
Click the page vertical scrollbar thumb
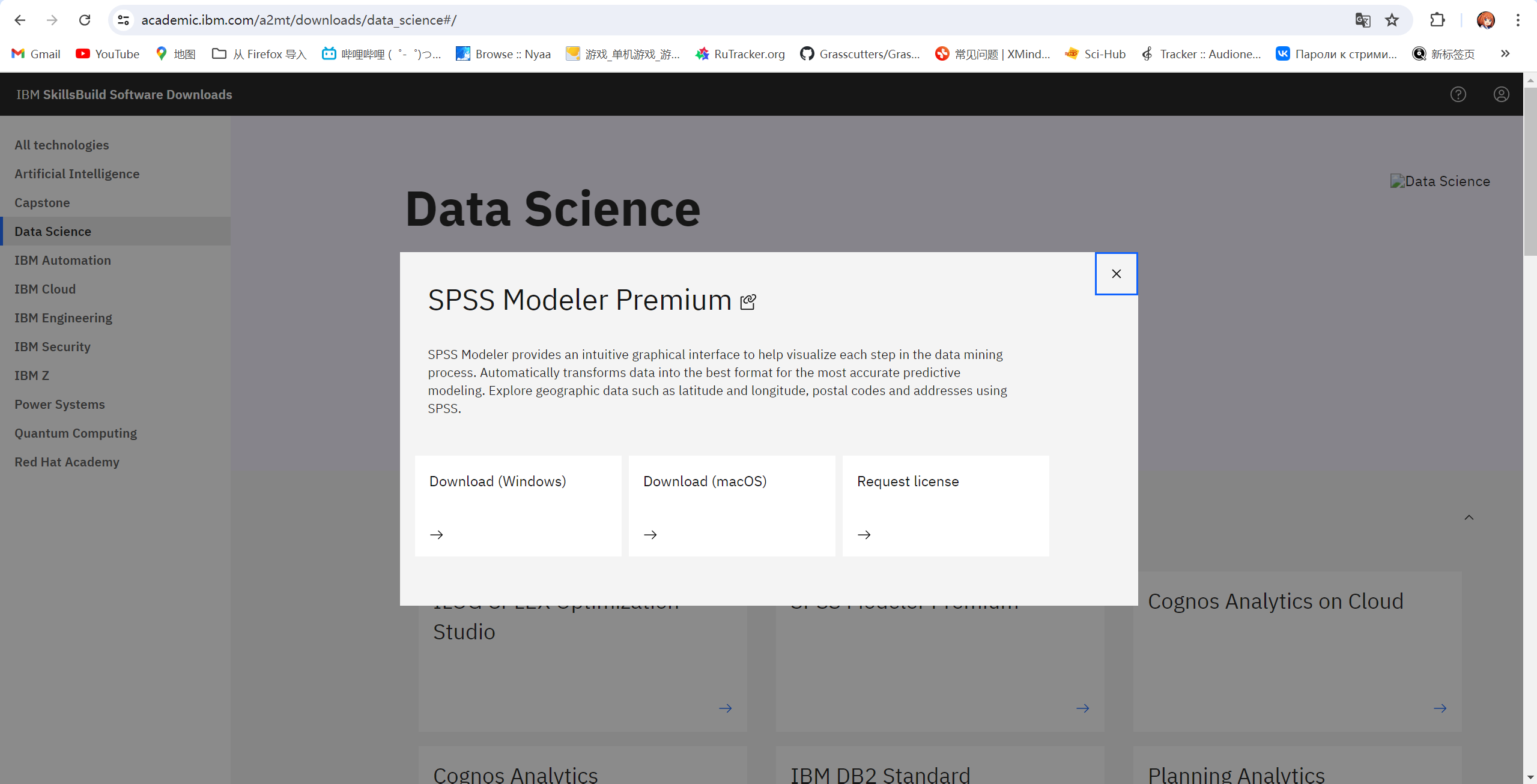[x=1530, y=171]
